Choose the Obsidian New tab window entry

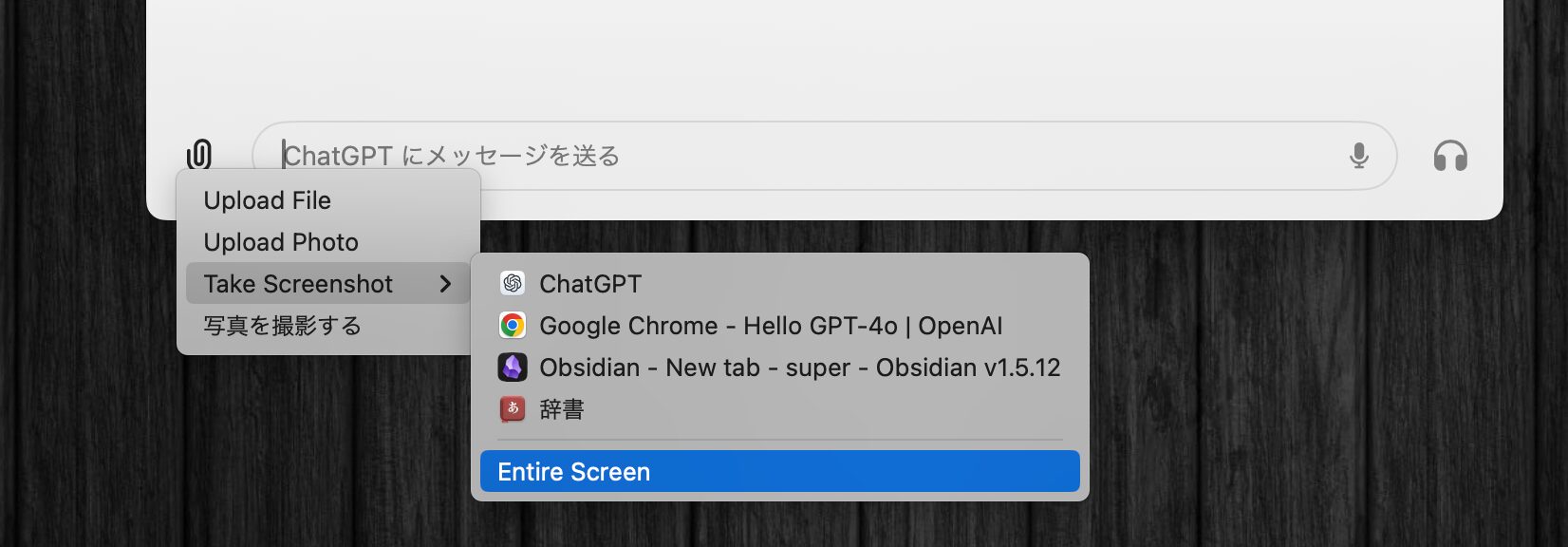799,368
